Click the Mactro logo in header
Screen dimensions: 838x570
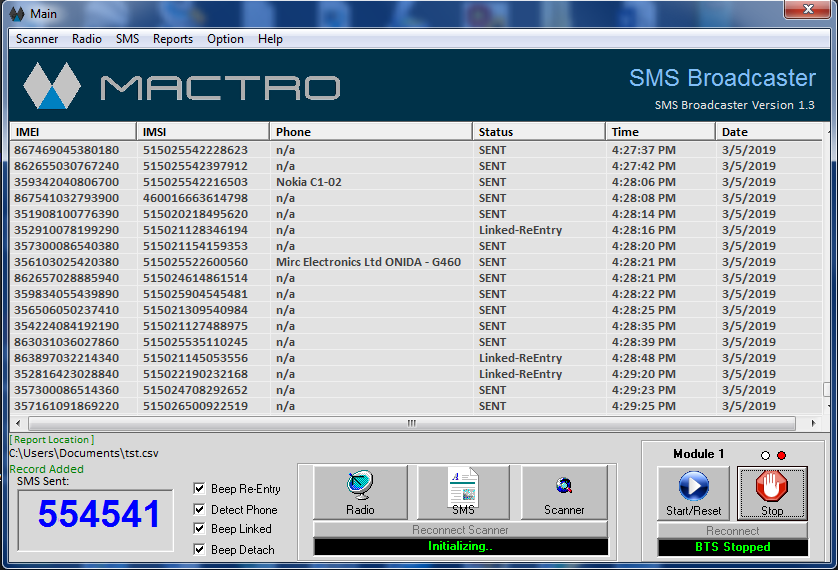[181, 86]
